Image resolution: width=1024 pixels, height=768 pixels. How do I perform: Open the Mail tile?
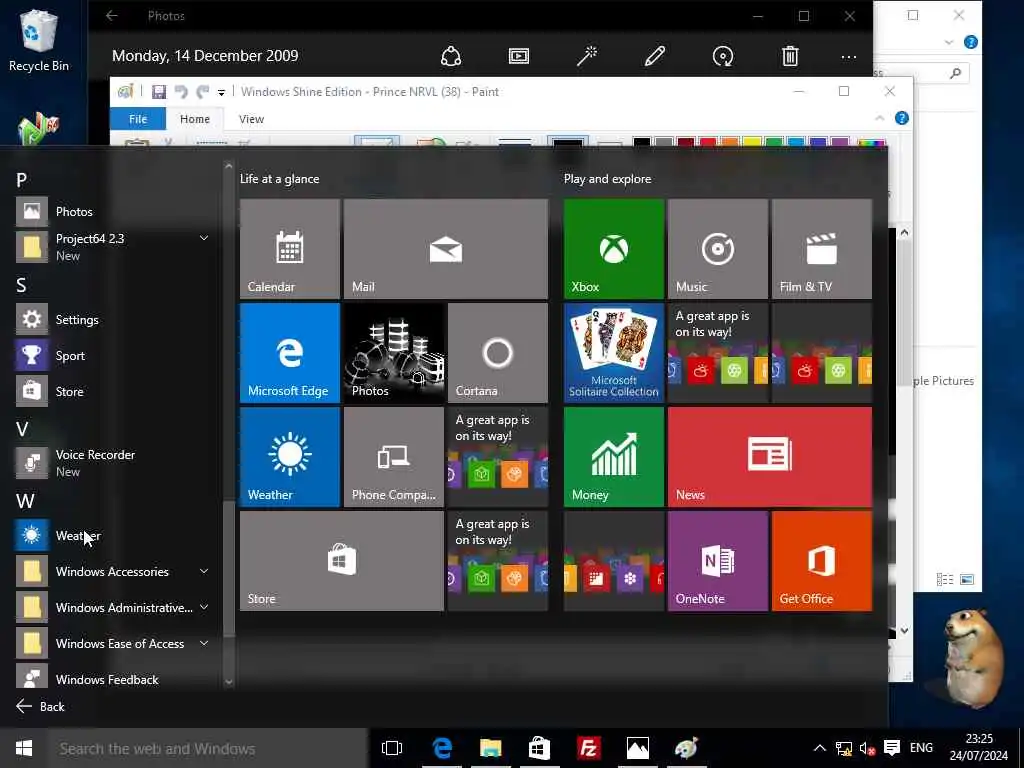pyautogui.click(x=445, y=249)
